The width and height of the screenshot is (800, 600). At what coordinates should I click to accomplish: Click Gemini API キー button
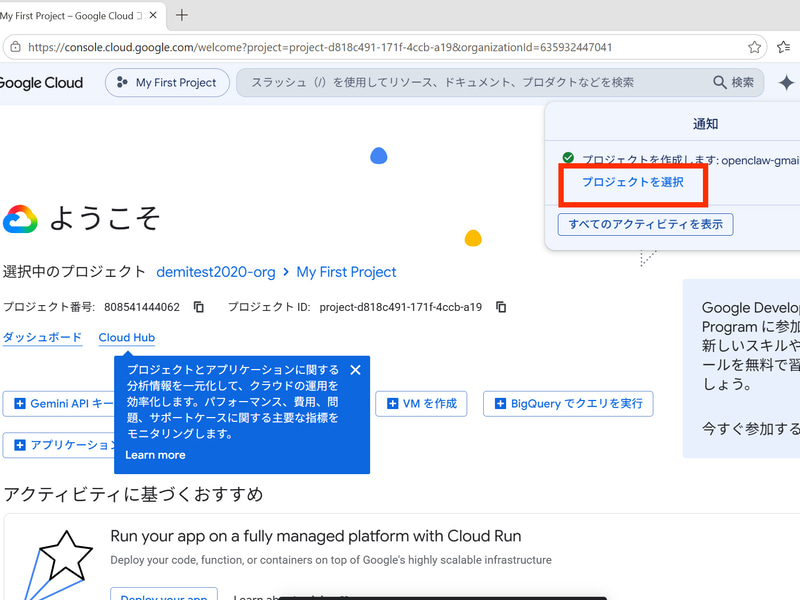tap(59, 404)
